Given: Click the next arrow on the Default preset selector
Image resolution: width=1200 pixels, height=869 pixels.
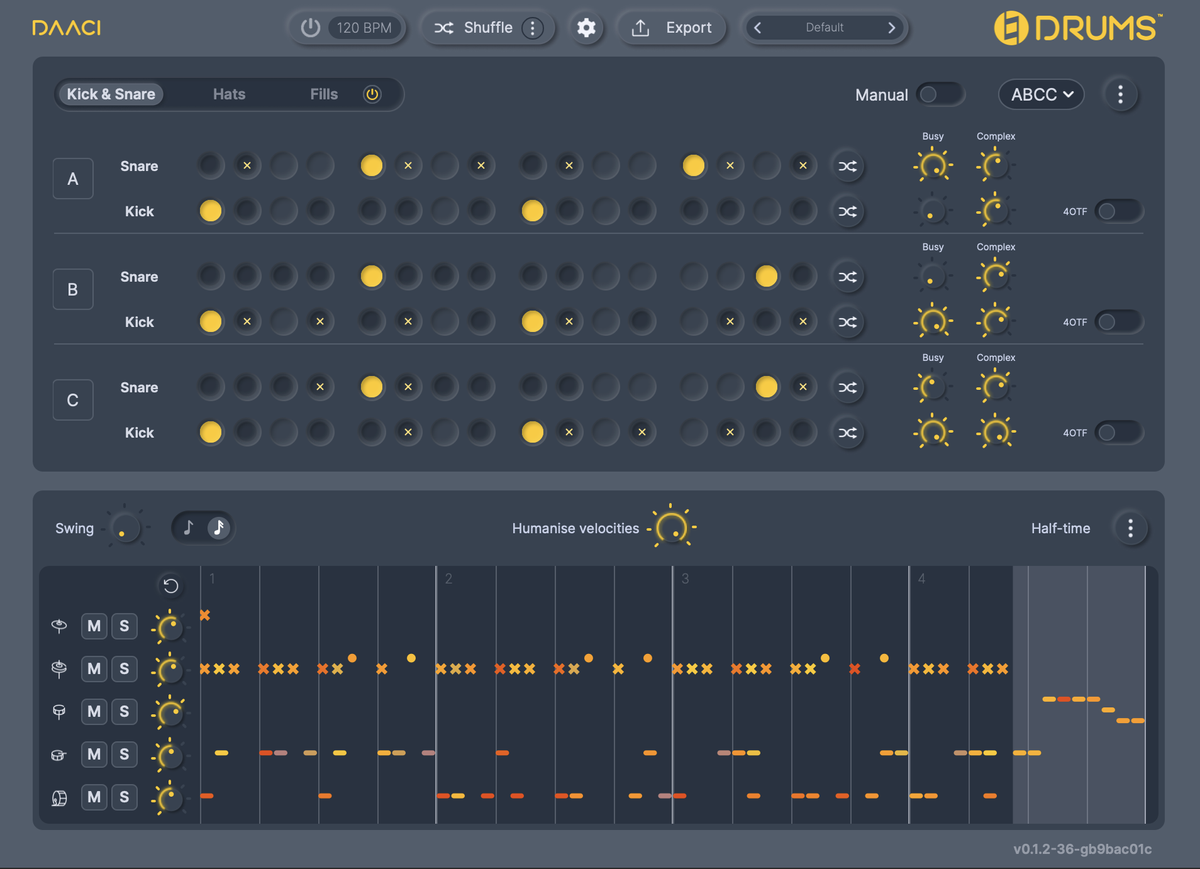Looking at the screenshot, I should pos(890,28).
